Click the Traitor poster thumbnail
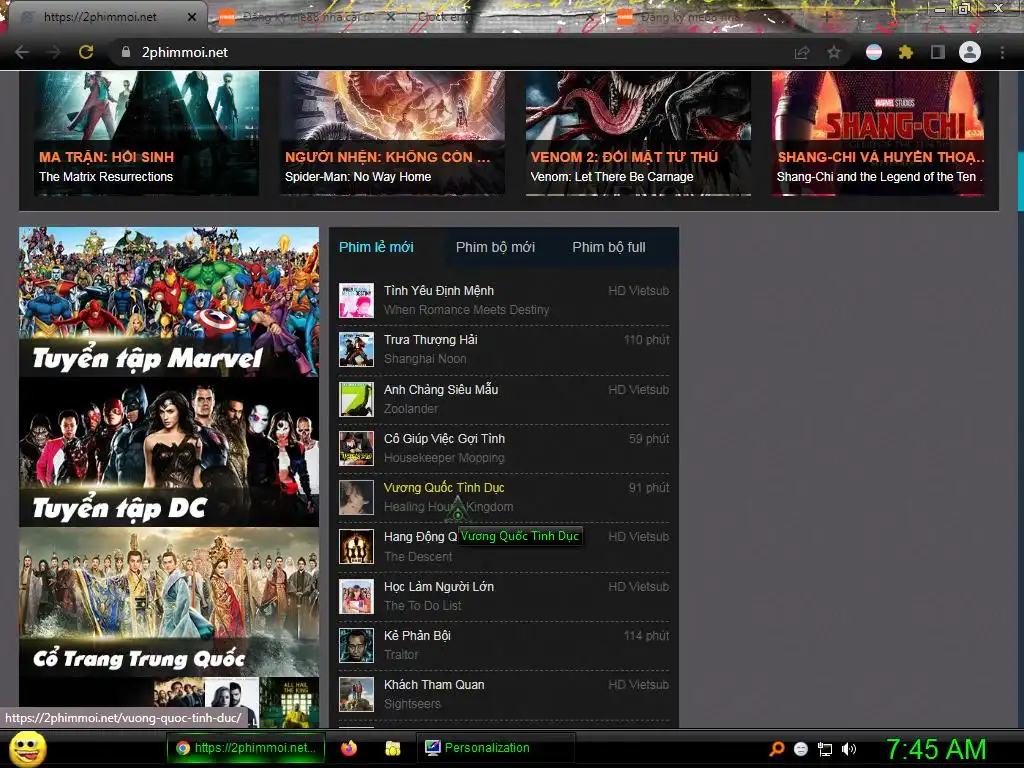The height and width of the screenshot is (768, 1024). [x=356, y=645]
